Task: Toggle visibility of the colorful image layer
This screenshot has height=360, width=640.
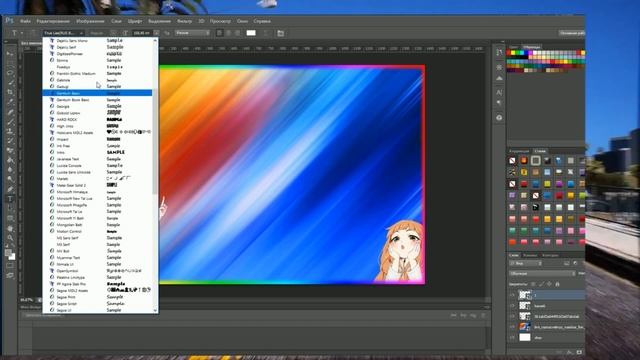Action: (x=512, y=327)
